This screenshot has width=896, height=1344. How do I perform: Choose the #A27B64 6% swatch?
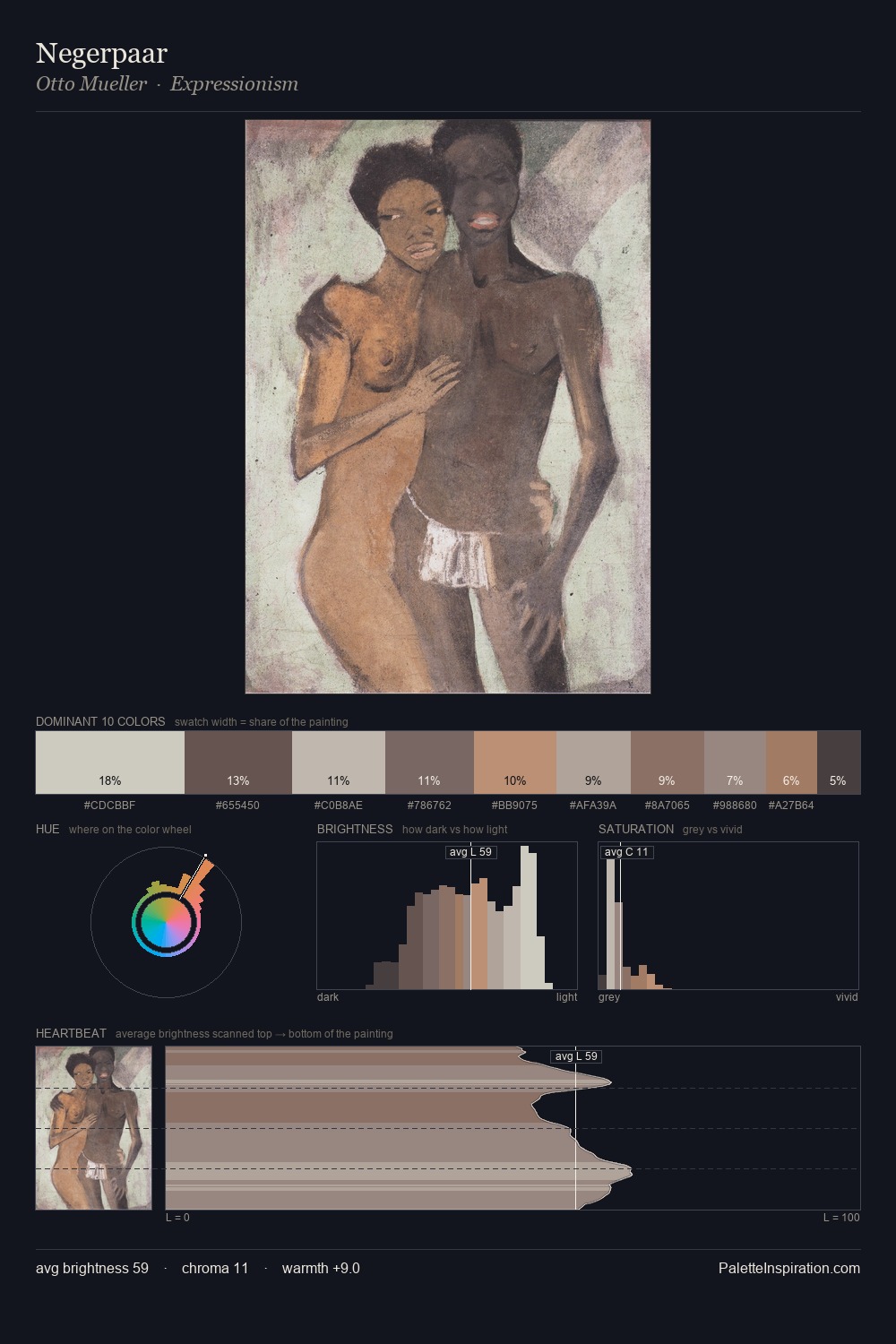click(x=791, y=762)
